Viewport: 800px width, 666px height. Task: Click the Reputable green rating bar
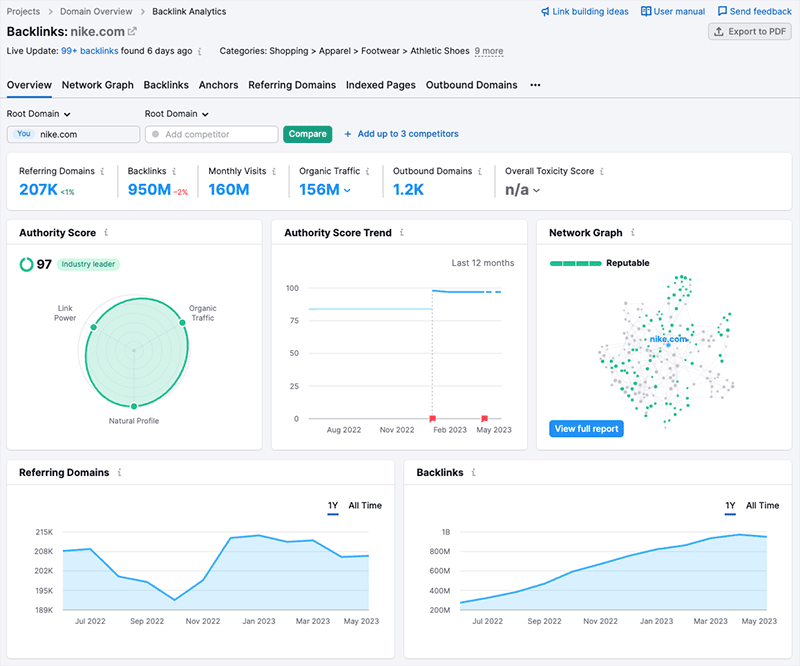(576, 263)
